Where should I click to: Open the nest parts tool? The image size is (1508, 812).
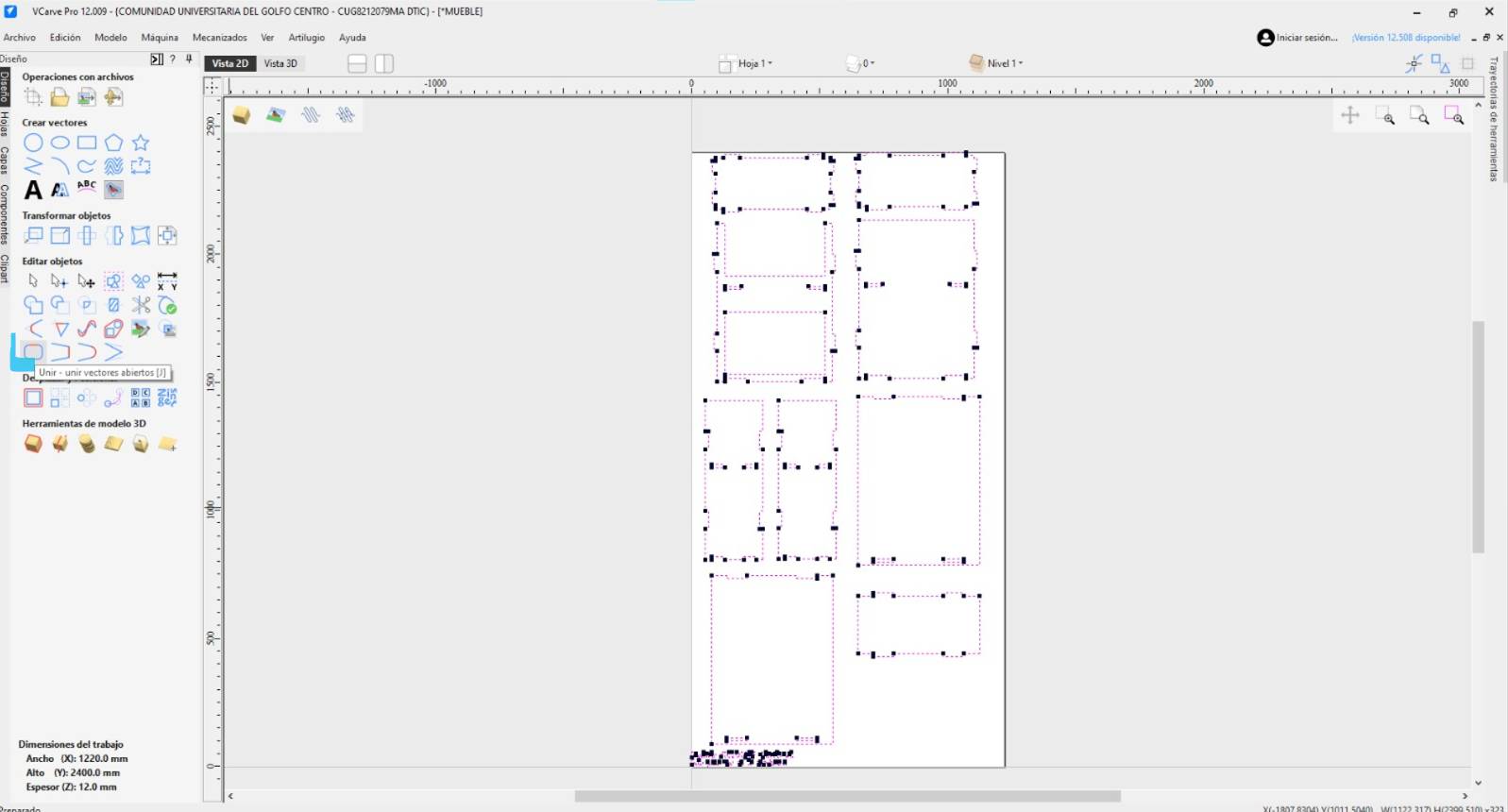(167, 398)
